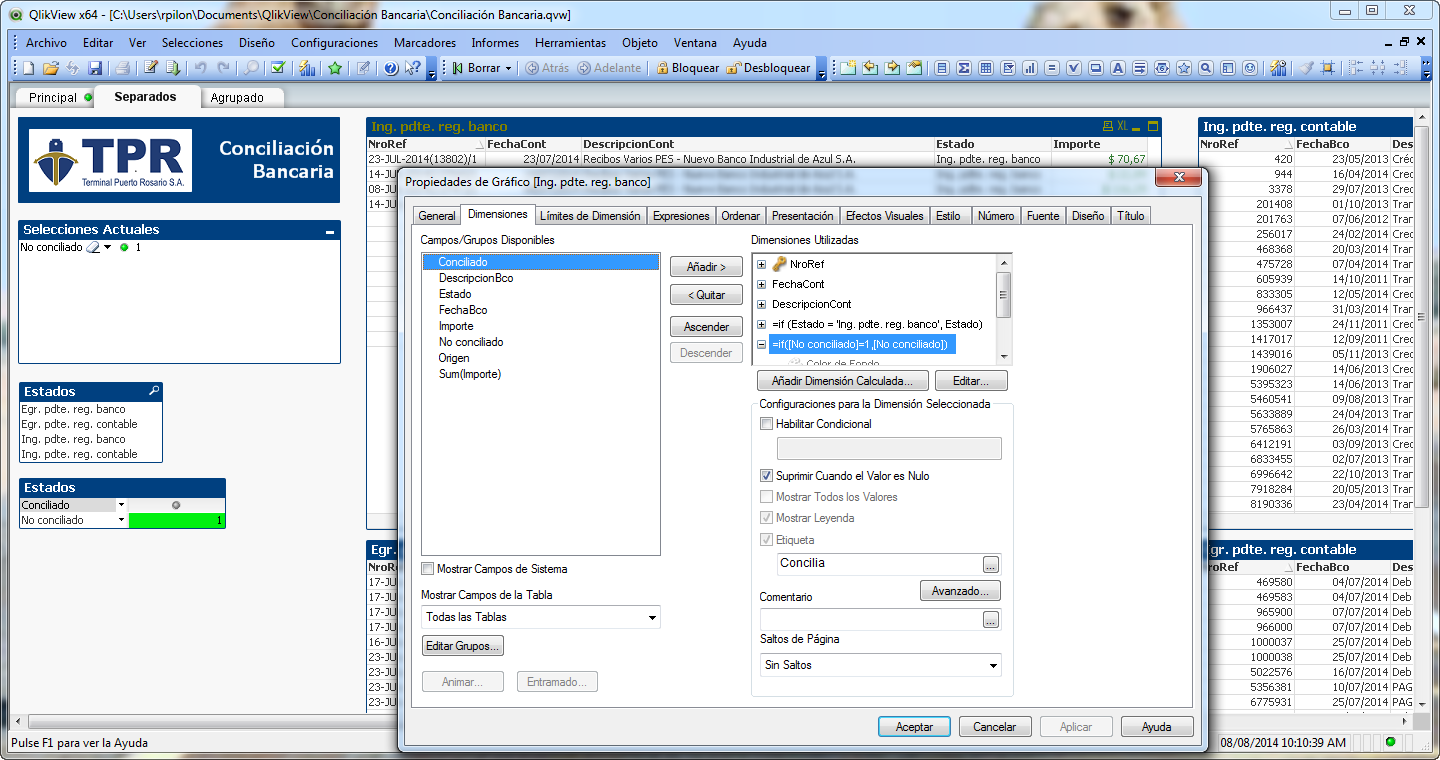Enable the Habilitar Condicional checkbox
1440x760 pixels.
[x=767, y=424]
